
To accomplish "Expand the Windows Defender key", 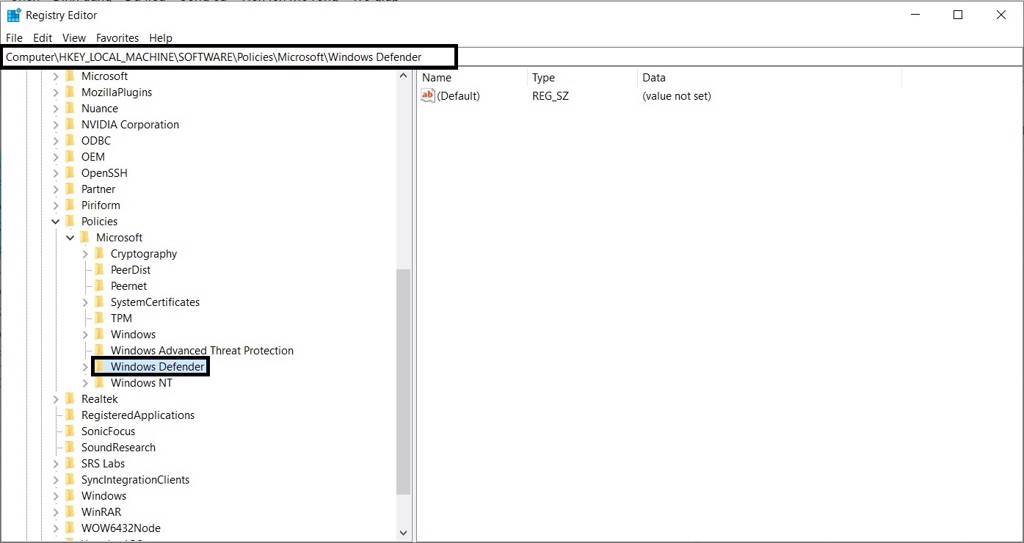I will 85,367.
